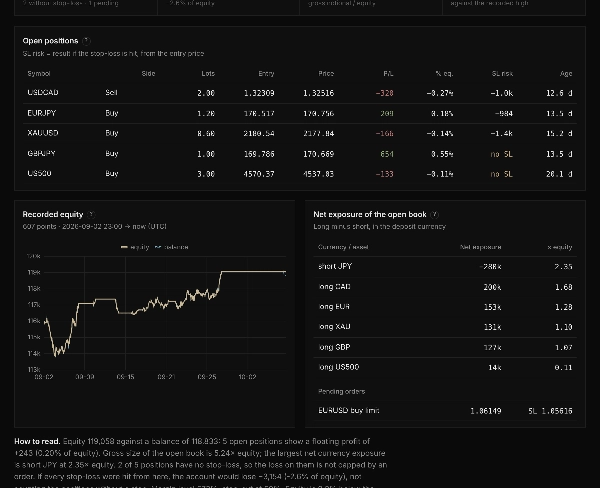Select the US500 symbol in positions table

[x=39, y=173]
